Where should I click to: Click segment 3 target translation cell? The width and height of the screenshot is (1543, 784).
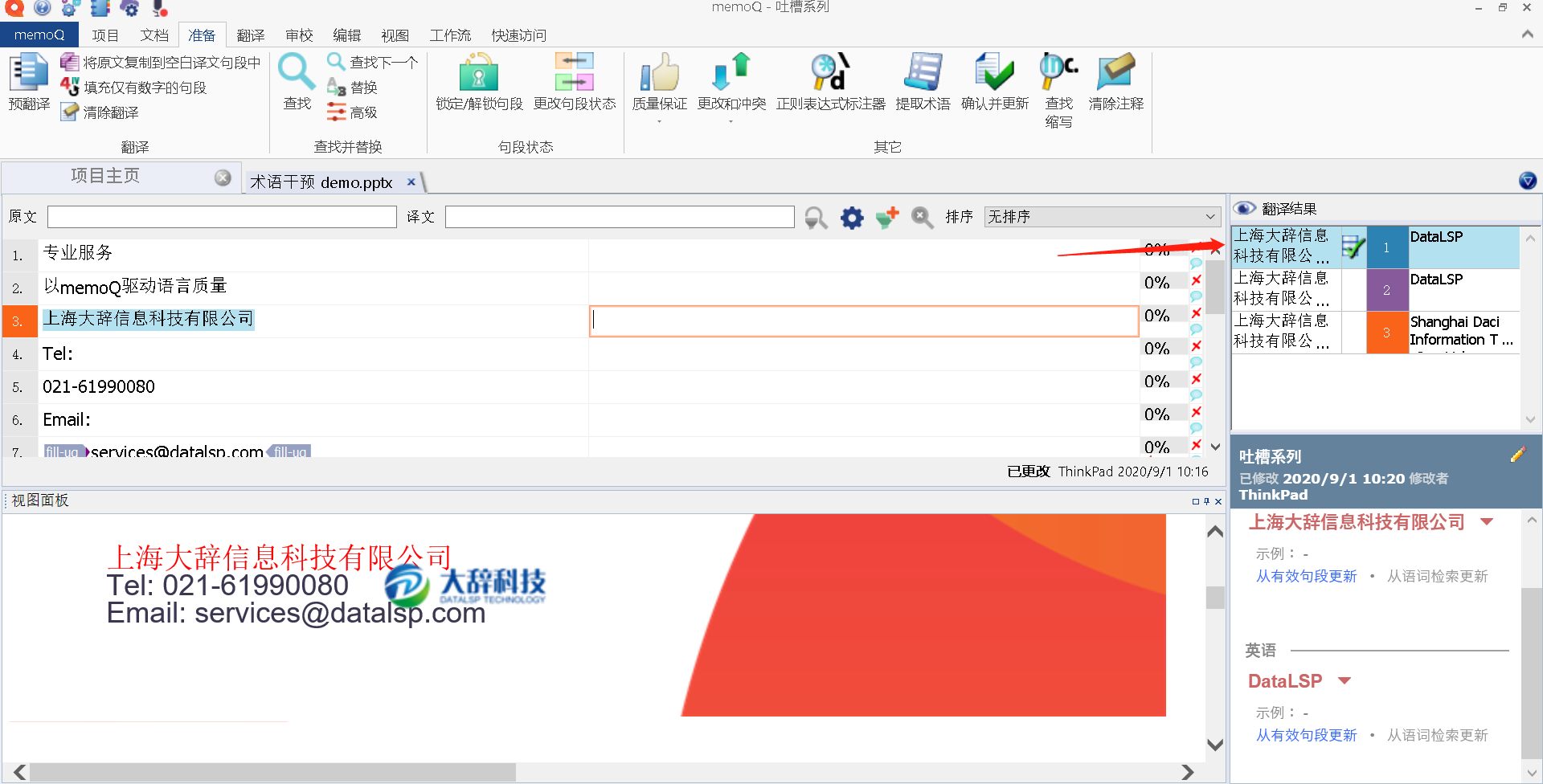coord(864,321)
